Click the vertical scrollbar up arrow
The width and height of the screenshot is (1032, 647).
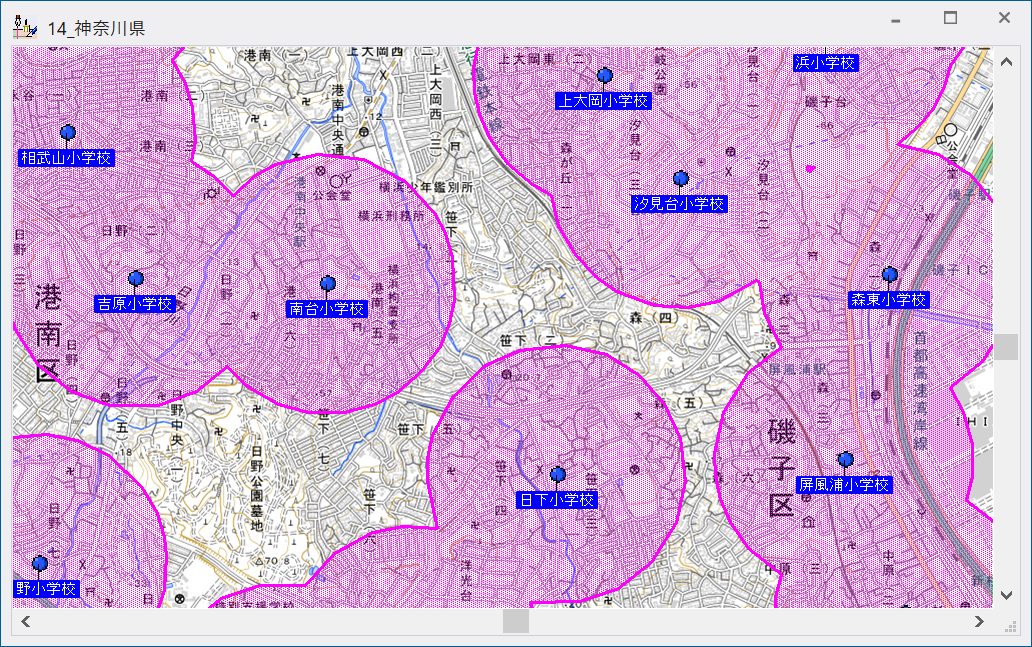coord(1006,62)
